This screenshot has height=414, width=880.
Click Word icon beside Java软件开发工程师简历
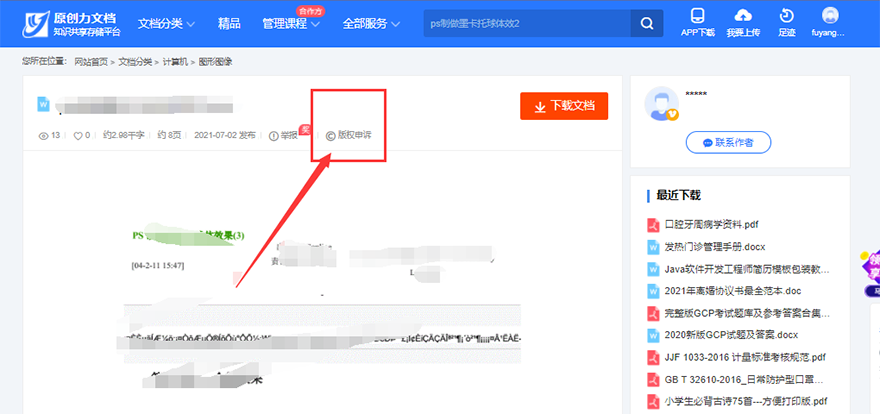coord(653,269)
